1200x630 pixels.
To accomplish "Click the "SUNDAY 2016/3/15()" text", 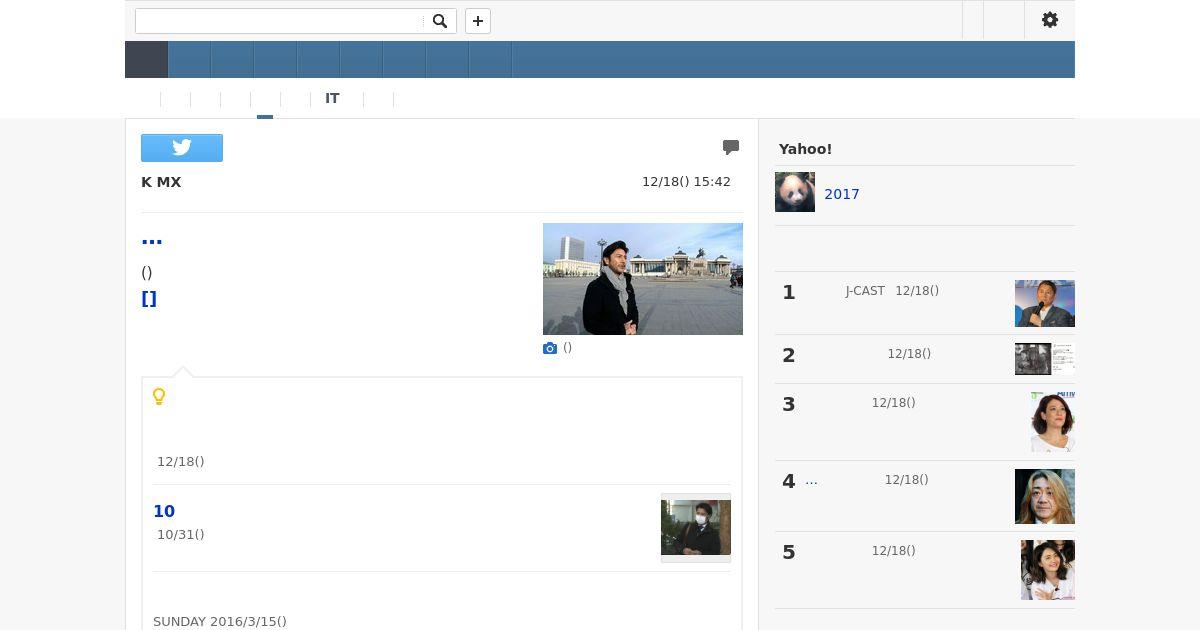I will pos(220,622).
